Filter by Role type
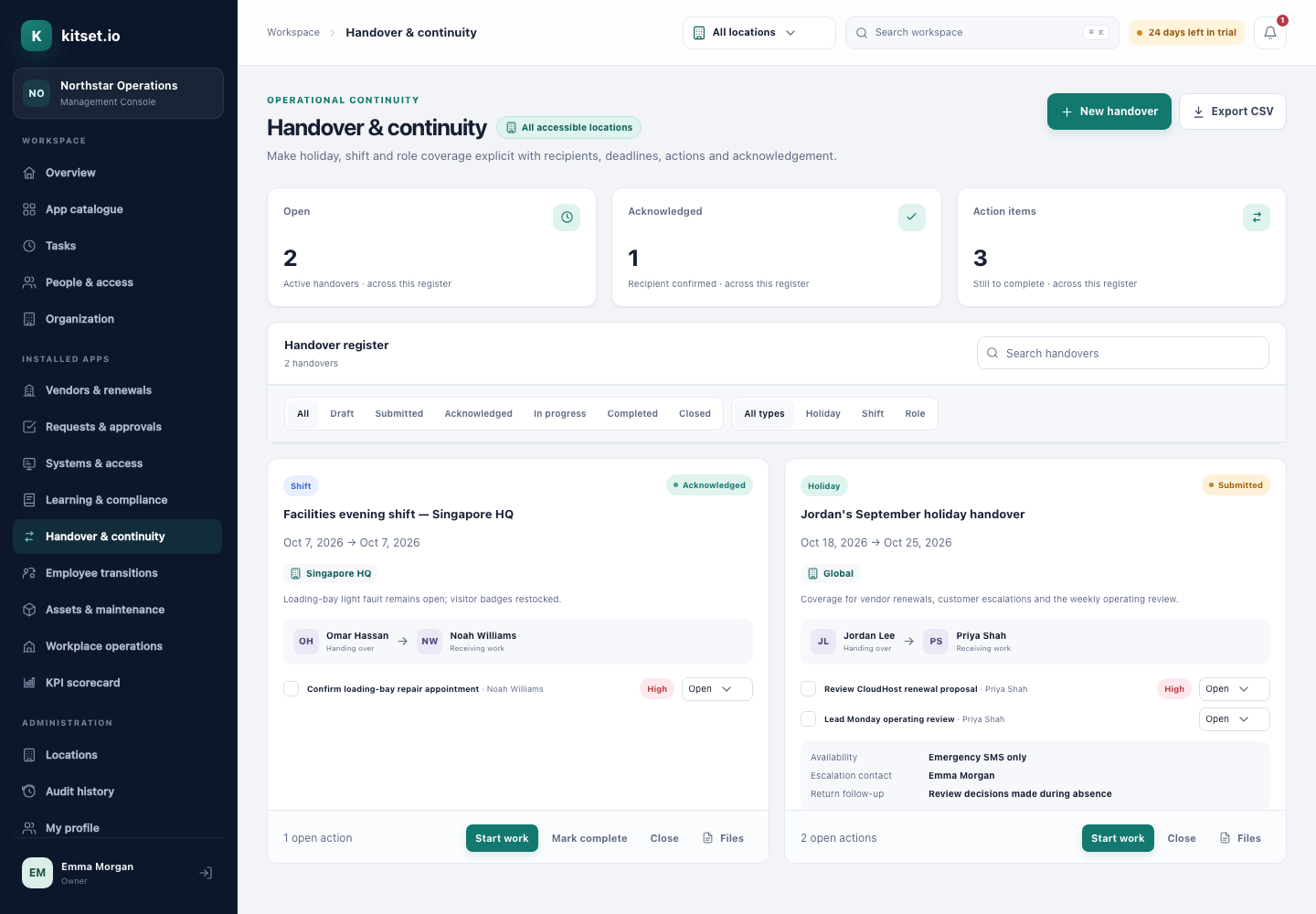Viewport: 1316px width, 914px height. [x=915, y=414]
